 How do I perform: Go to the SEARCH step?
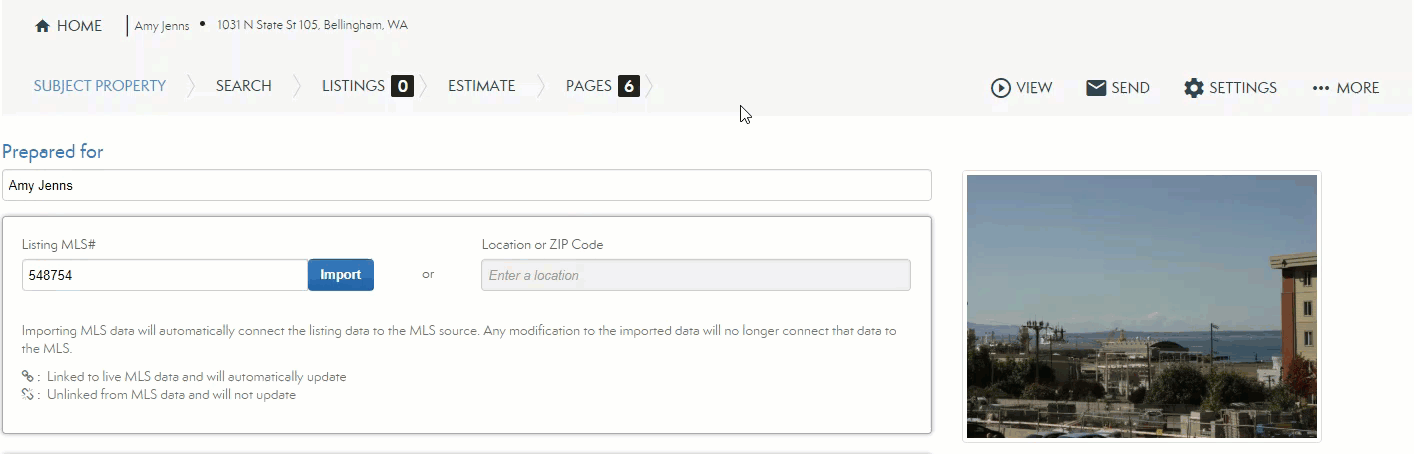click(243, 86)
